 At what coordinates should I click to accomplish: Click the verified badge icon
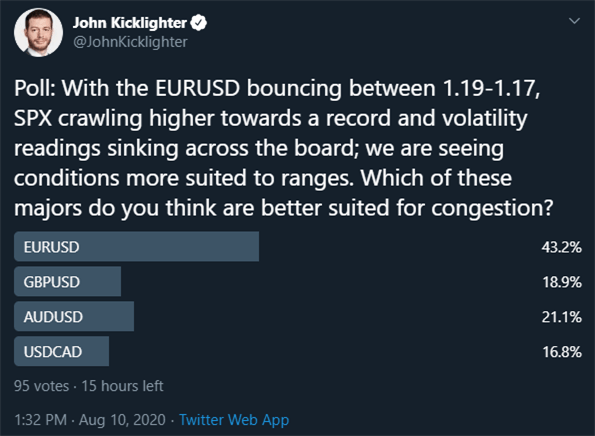pos(198,23)
